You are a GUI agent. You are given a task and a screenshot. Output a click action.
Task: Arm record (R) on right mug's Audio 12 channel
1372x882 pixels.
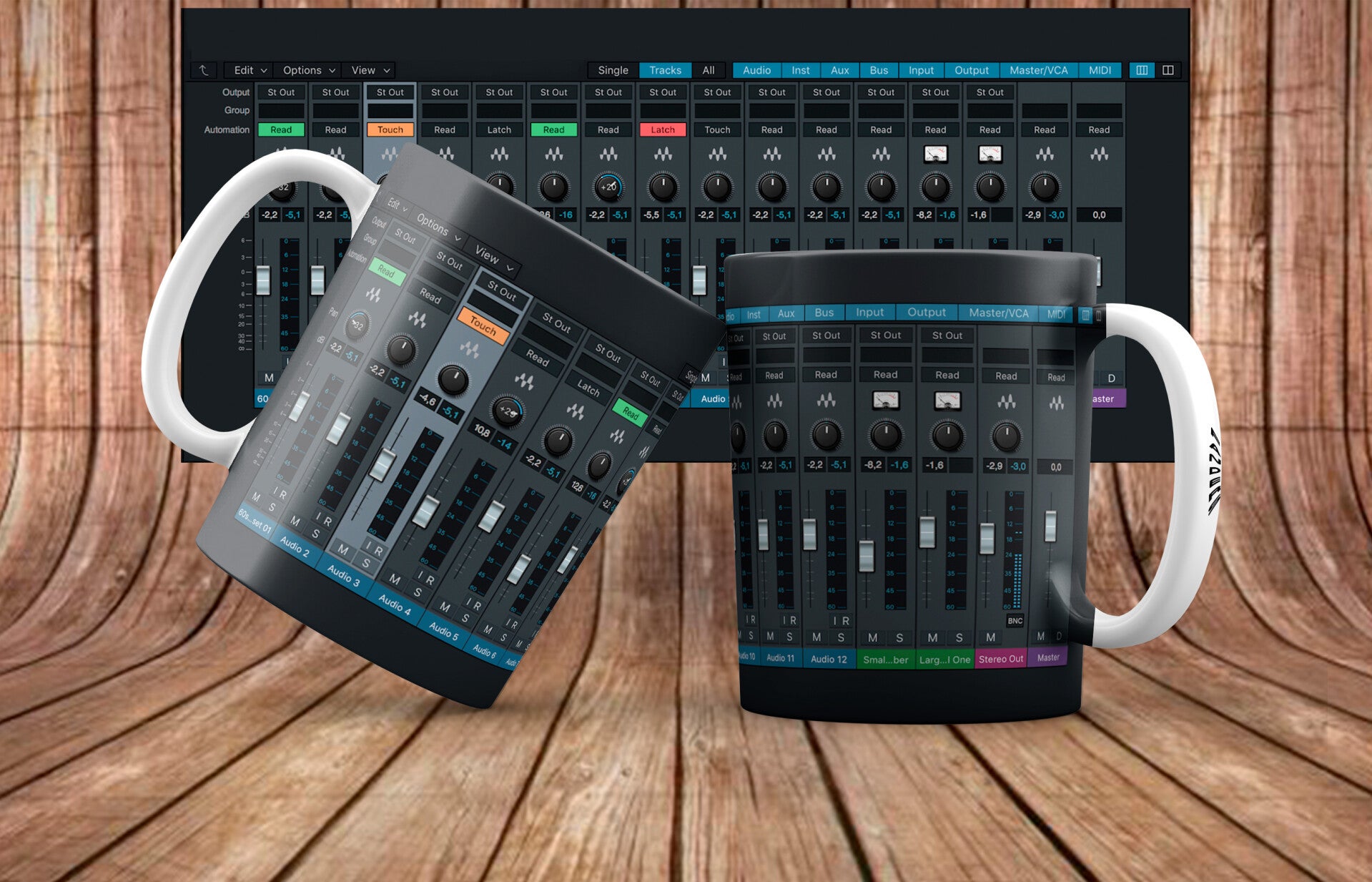pos(846,621)
